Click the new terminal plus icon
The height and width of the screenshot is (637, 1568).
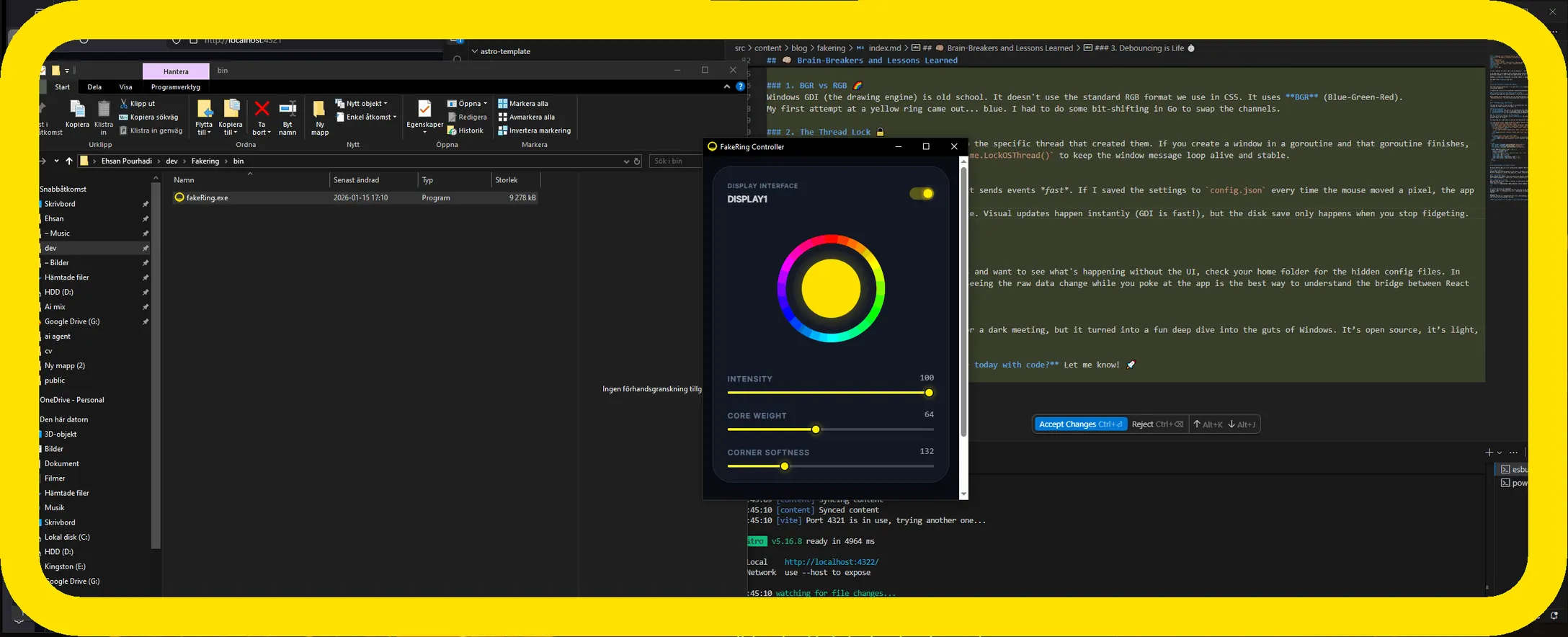[1489, 453]
